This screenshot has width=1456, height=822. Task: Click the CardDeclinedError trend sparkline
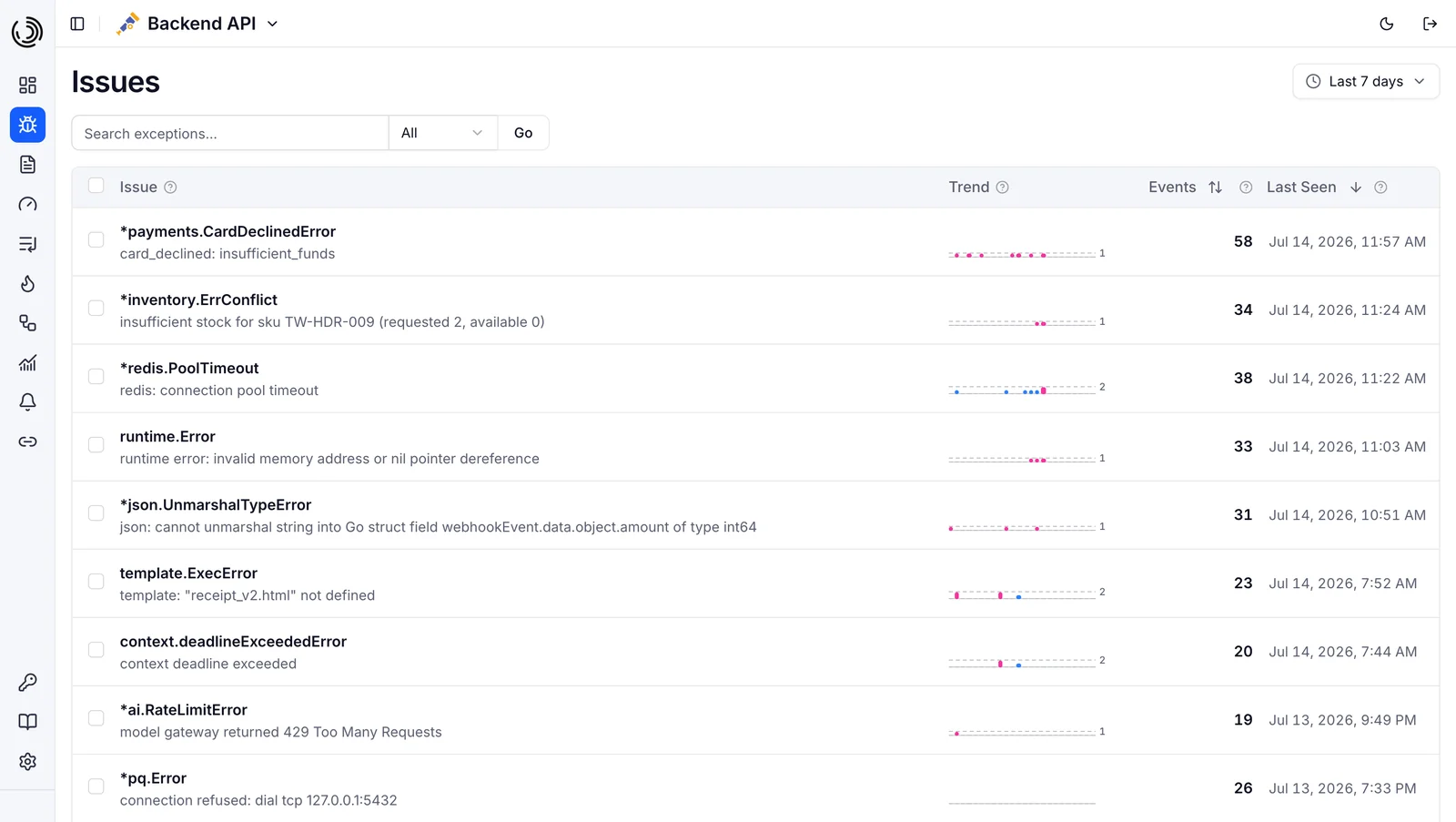(x=1022, y=254)
